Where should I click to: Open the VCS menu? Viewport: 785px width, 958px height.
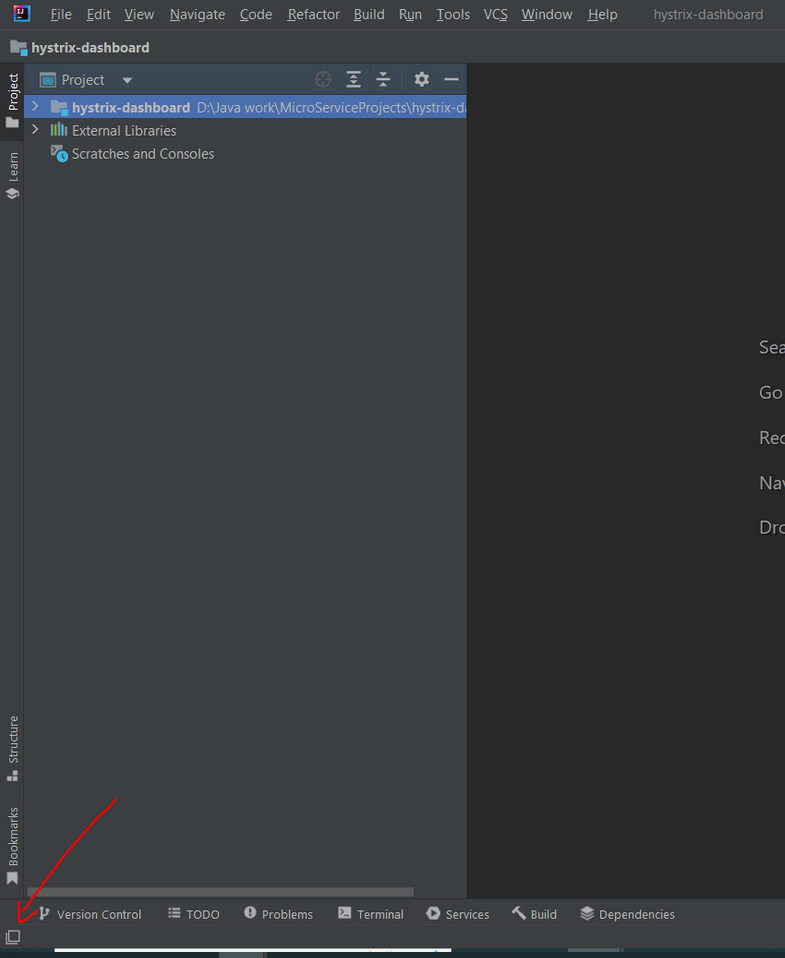tap(495, 14)
